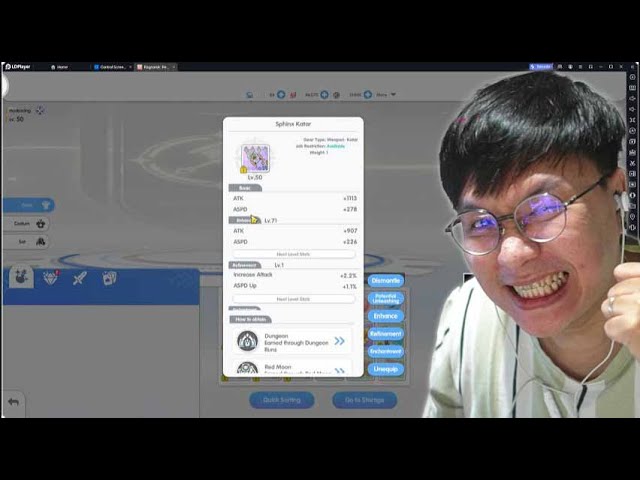Select the blue Gear tab on left
Screen dimensions: 640x480
click(x=28, y=205)
